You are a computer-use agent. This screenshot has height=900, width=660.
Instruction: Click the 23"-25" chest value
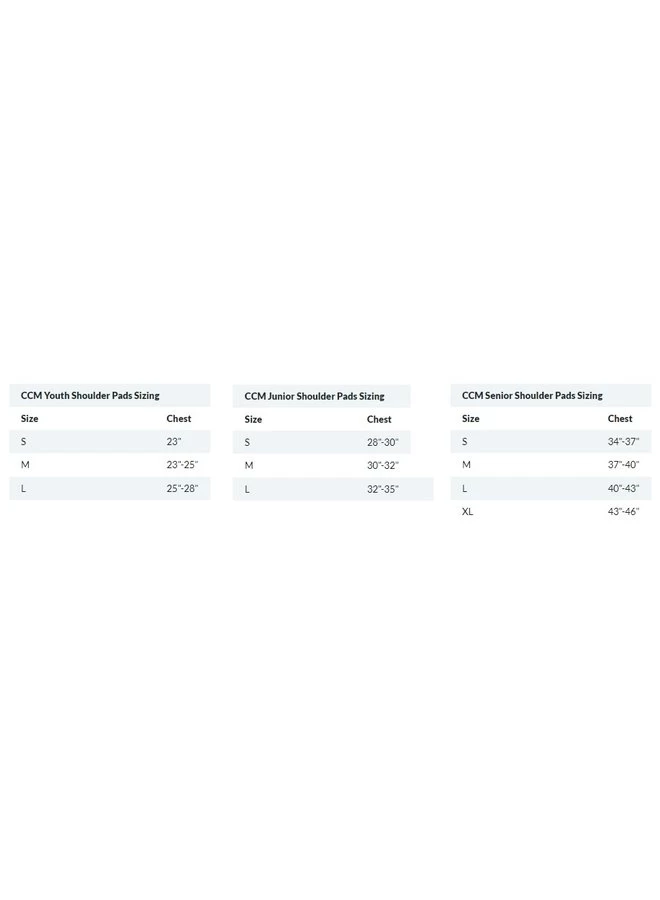point(182,465)
